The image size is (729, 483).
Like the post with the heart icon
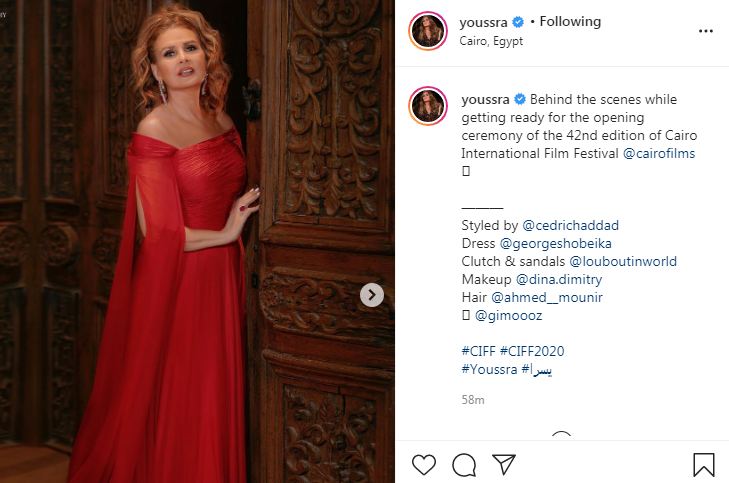(424, 464)
